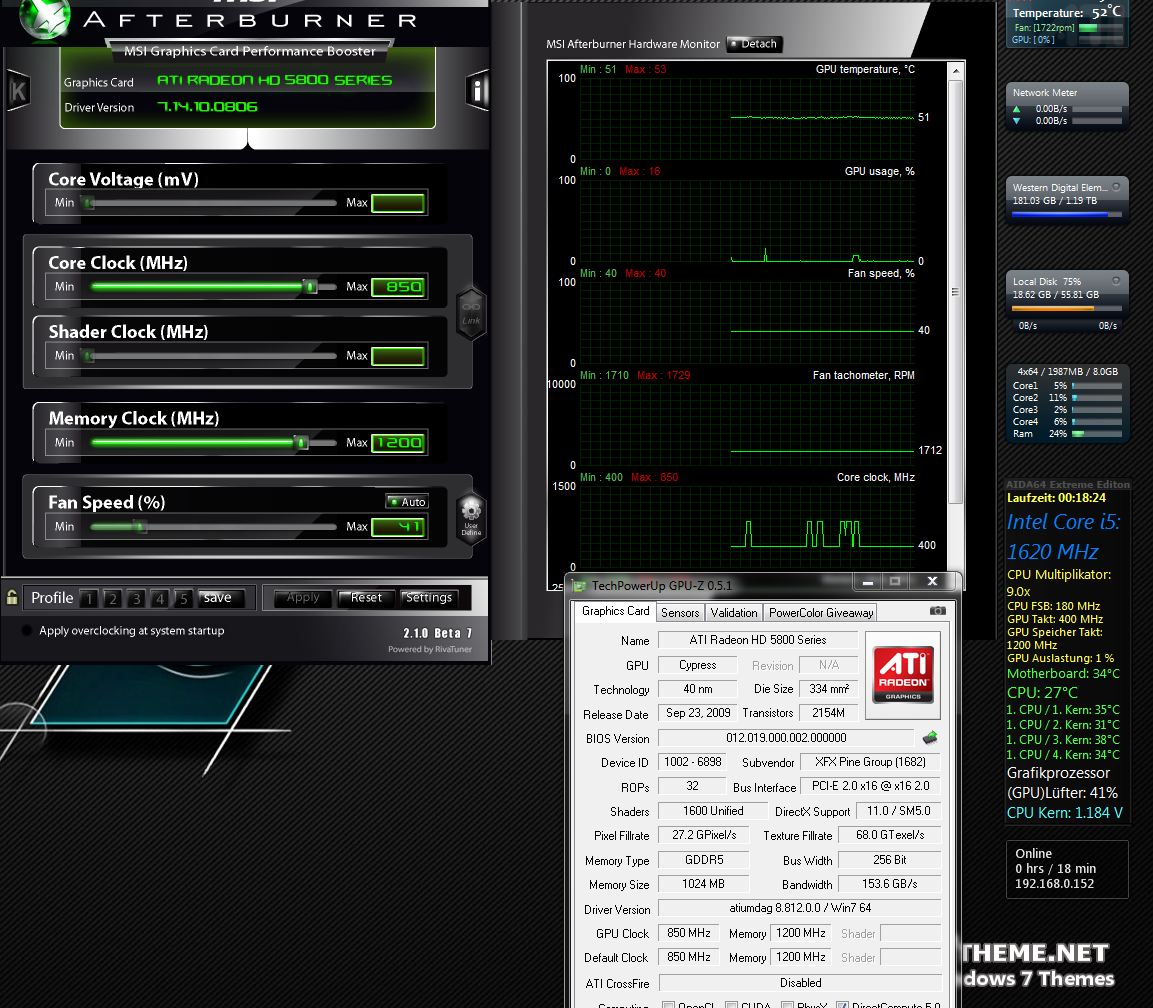This screenshot has height=1008, width=1153.
Task: Click the BIOS save chip icon in GPU-Z
Action: [929, 737]
